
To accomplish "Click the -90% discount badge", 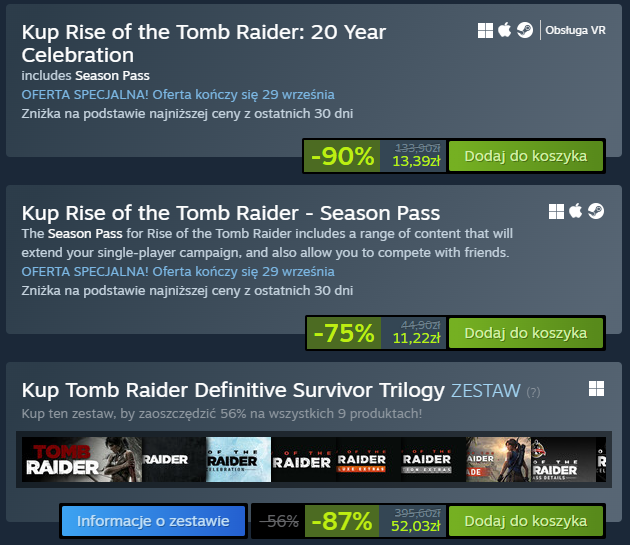I will pos(342,156).
